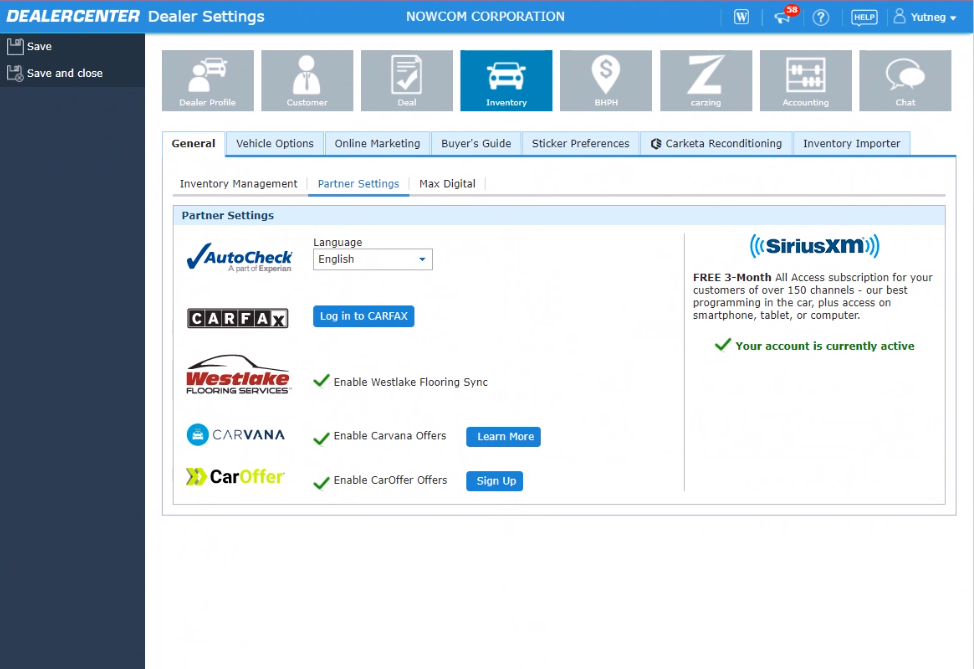Screen dimensions: 974x669
Task: Click the Save and close text
Action: pos(65,73)
